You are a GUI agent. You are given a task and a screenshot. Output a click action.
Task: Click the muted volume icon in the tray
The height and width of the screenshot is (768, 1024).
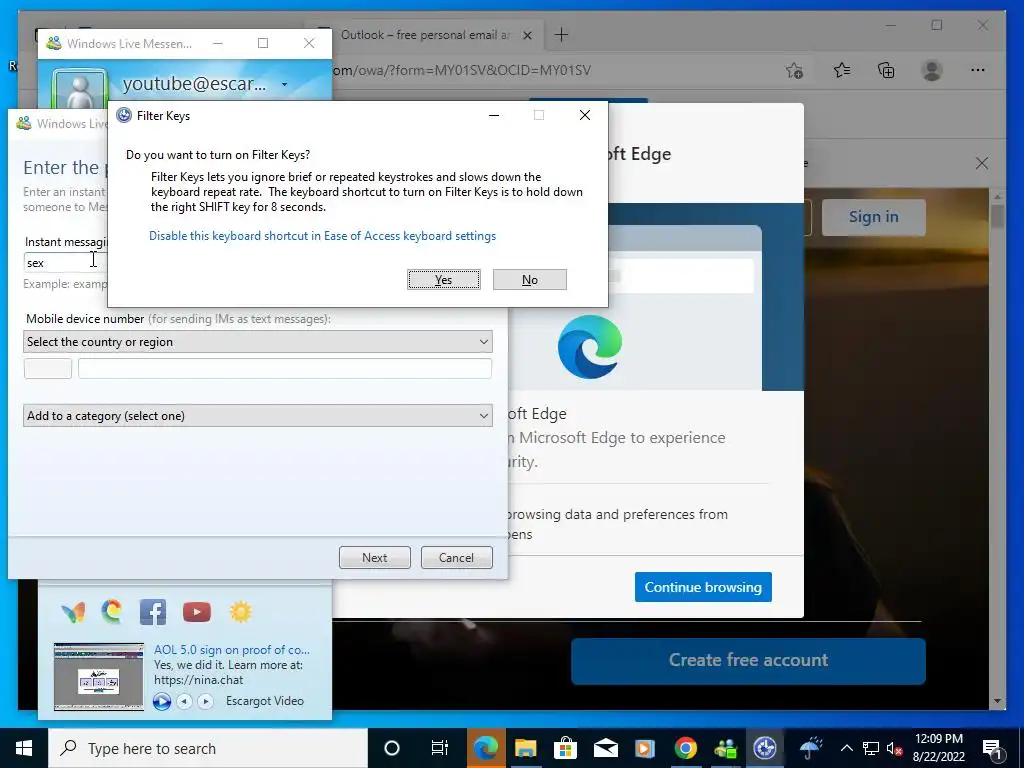tap(894, 748)
